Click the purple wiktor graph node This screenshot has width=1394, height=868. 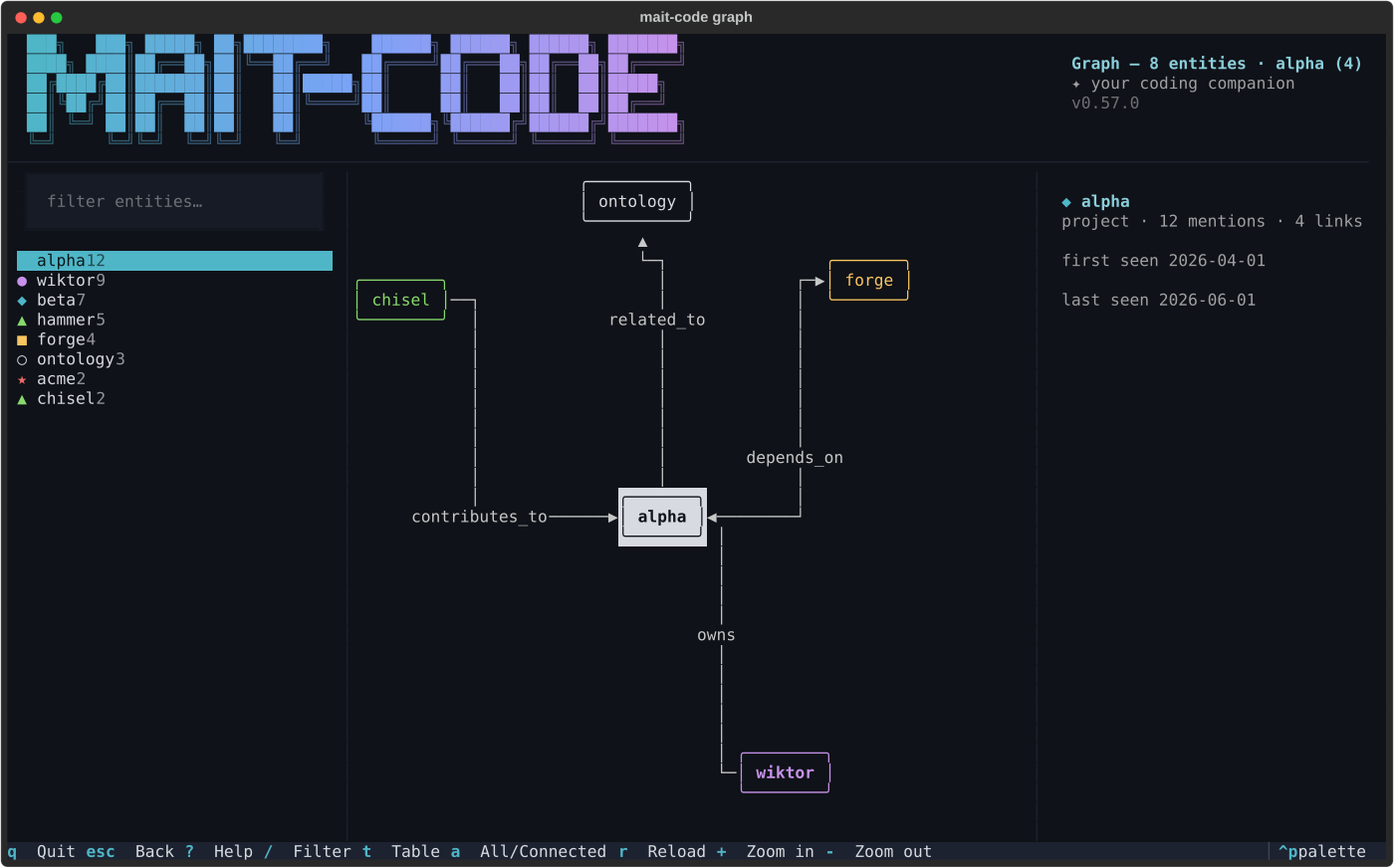(x=785, y=772)
